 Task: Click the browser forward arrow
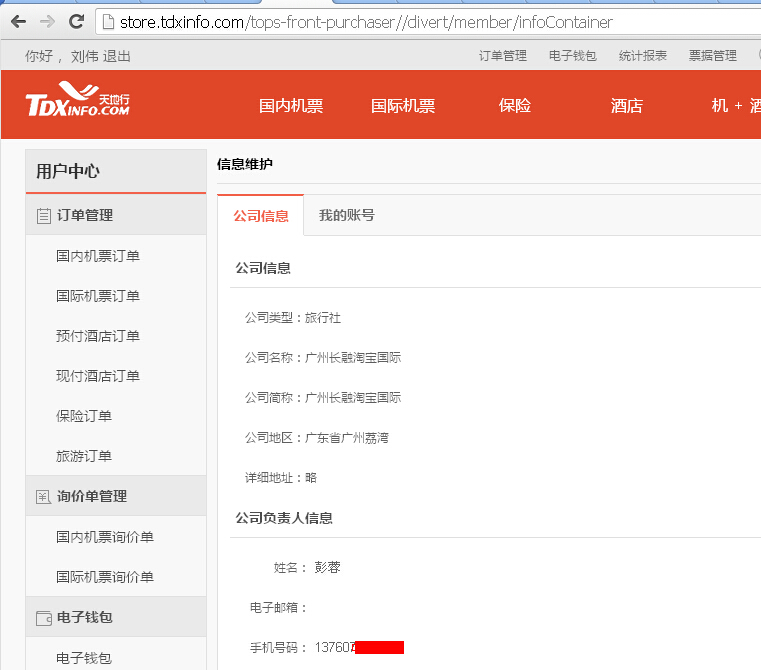coord(47,22)
